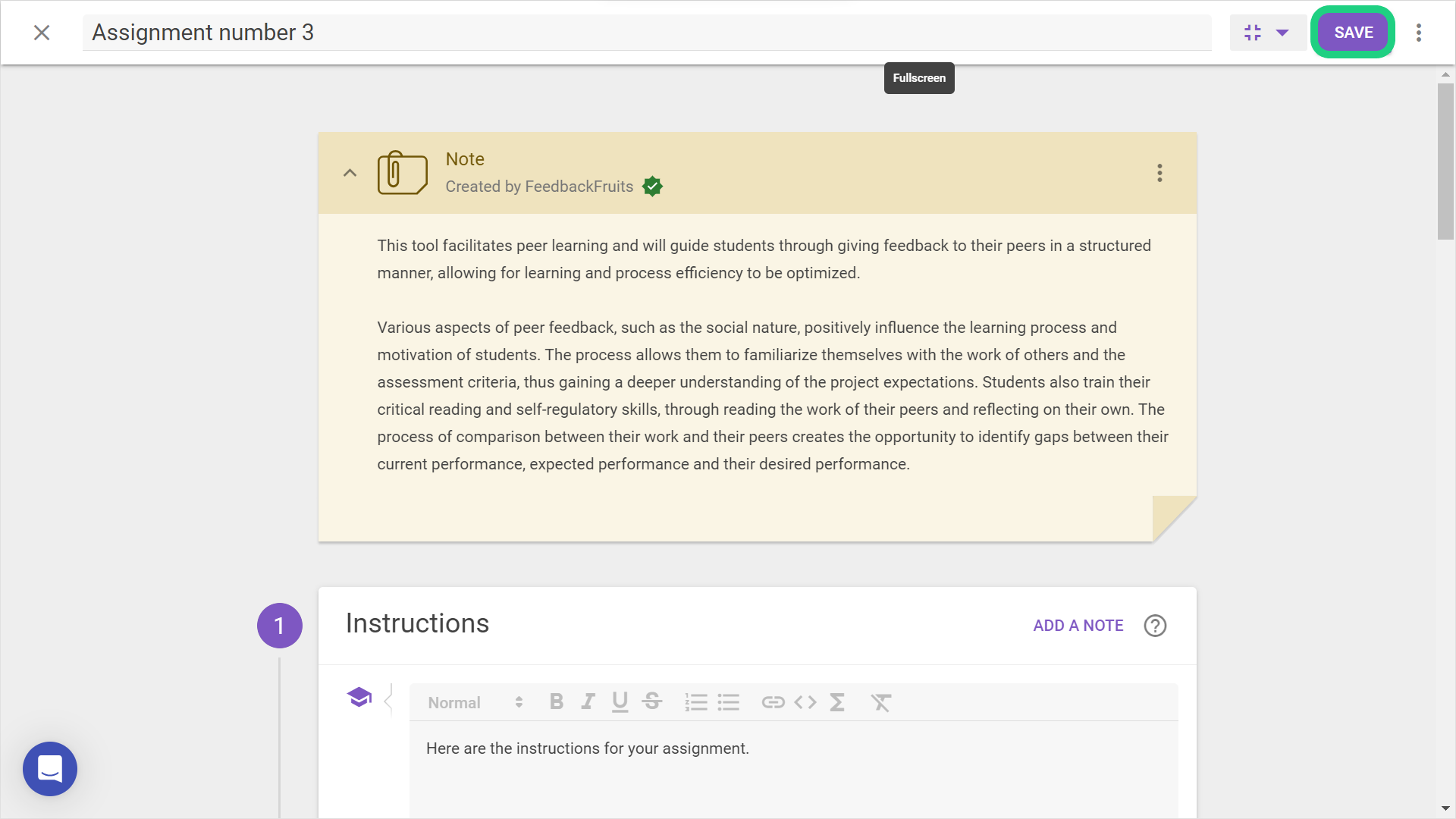Click the ADD A NOTE link
Screen dimensions: 1456x819
pyautogui.click(x=1078, y=626)
